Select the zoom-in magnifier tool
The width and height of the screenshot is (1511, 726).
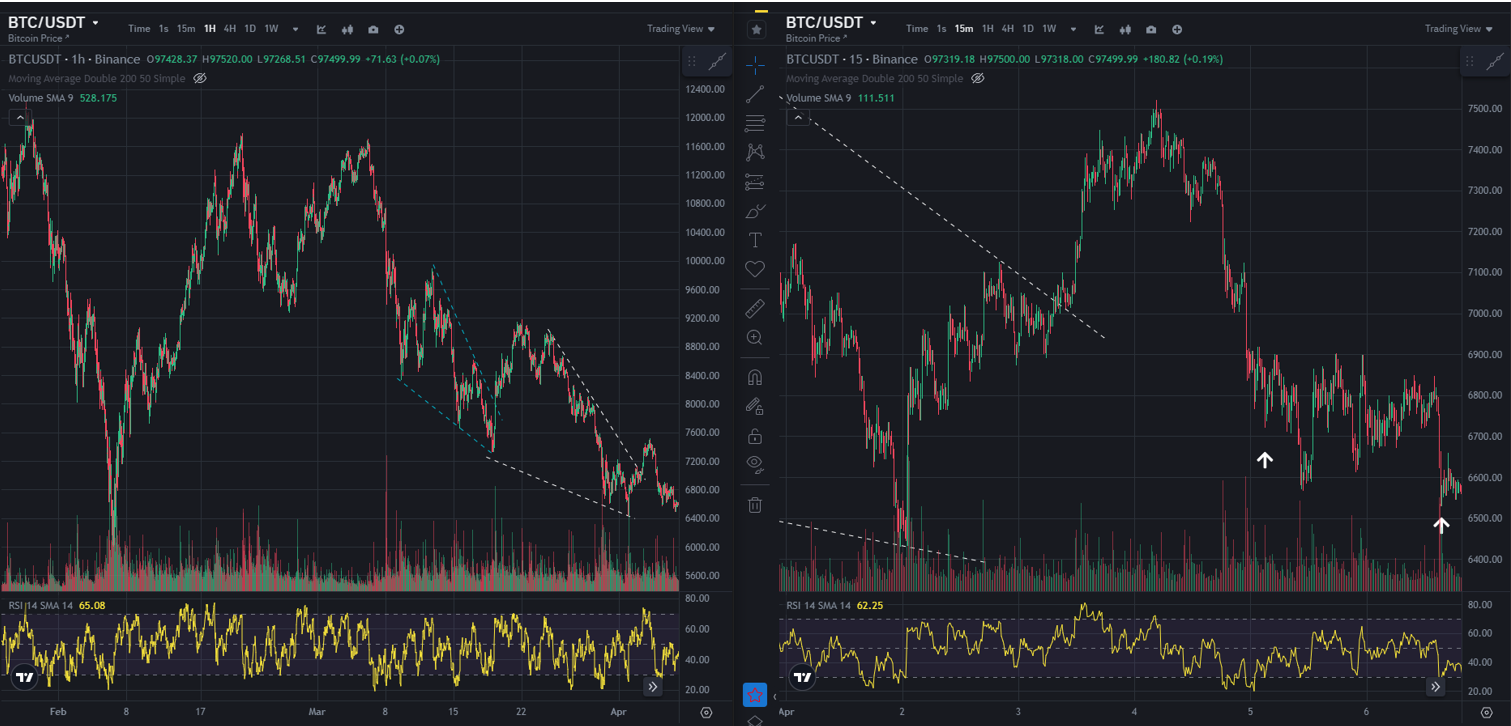pyautogui.click(x=755, y=338)
